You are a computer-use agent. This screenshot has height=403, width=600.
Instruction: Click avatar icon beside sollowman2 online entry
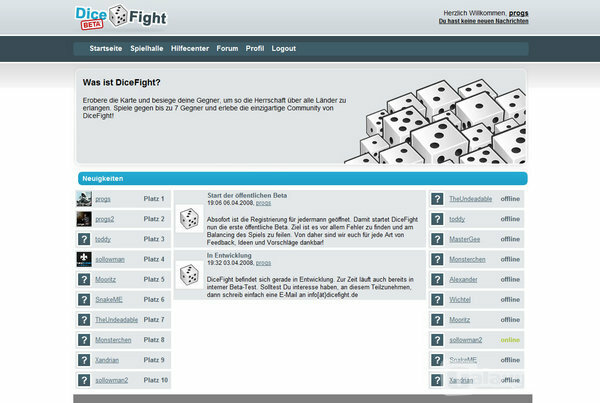(x=437, y=340)
